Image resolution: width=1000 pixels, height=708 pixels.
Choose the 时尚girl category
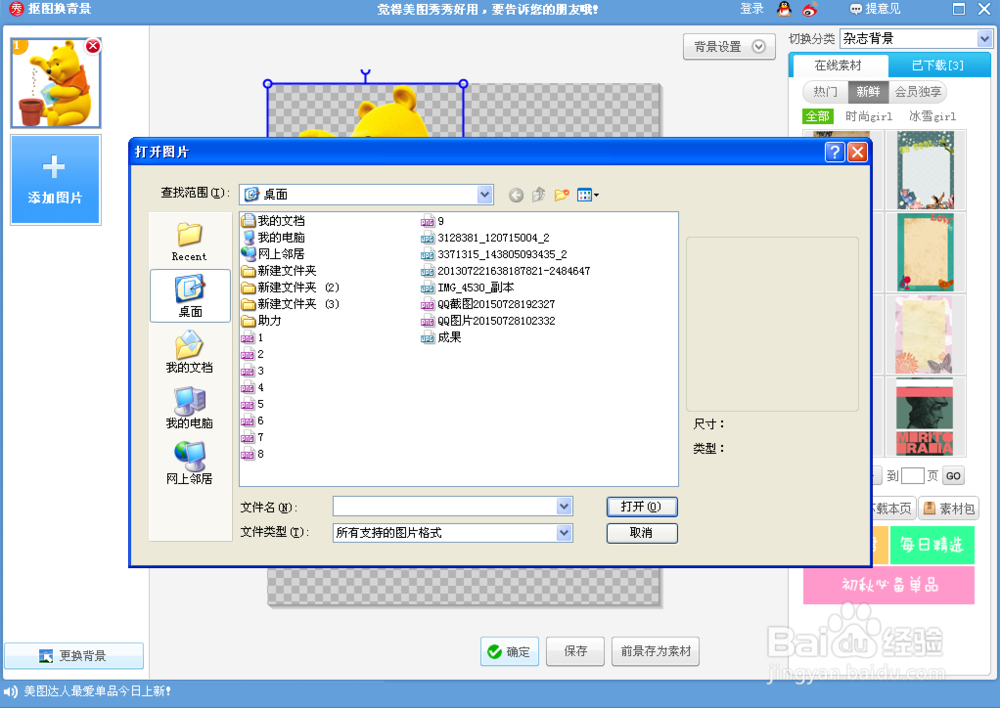pyautogui.click(x=868, y=116)
